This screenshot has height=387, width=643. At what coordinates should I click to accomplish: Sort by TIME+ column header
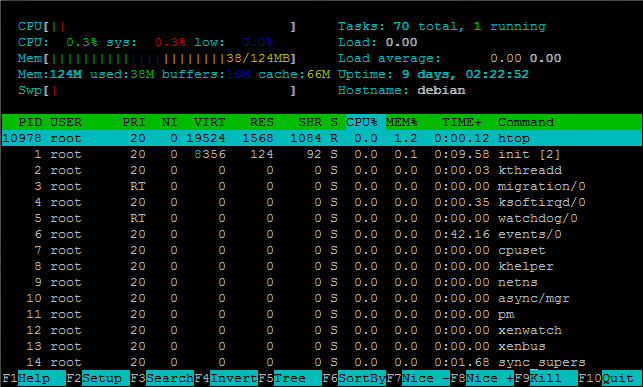(462, 122)
